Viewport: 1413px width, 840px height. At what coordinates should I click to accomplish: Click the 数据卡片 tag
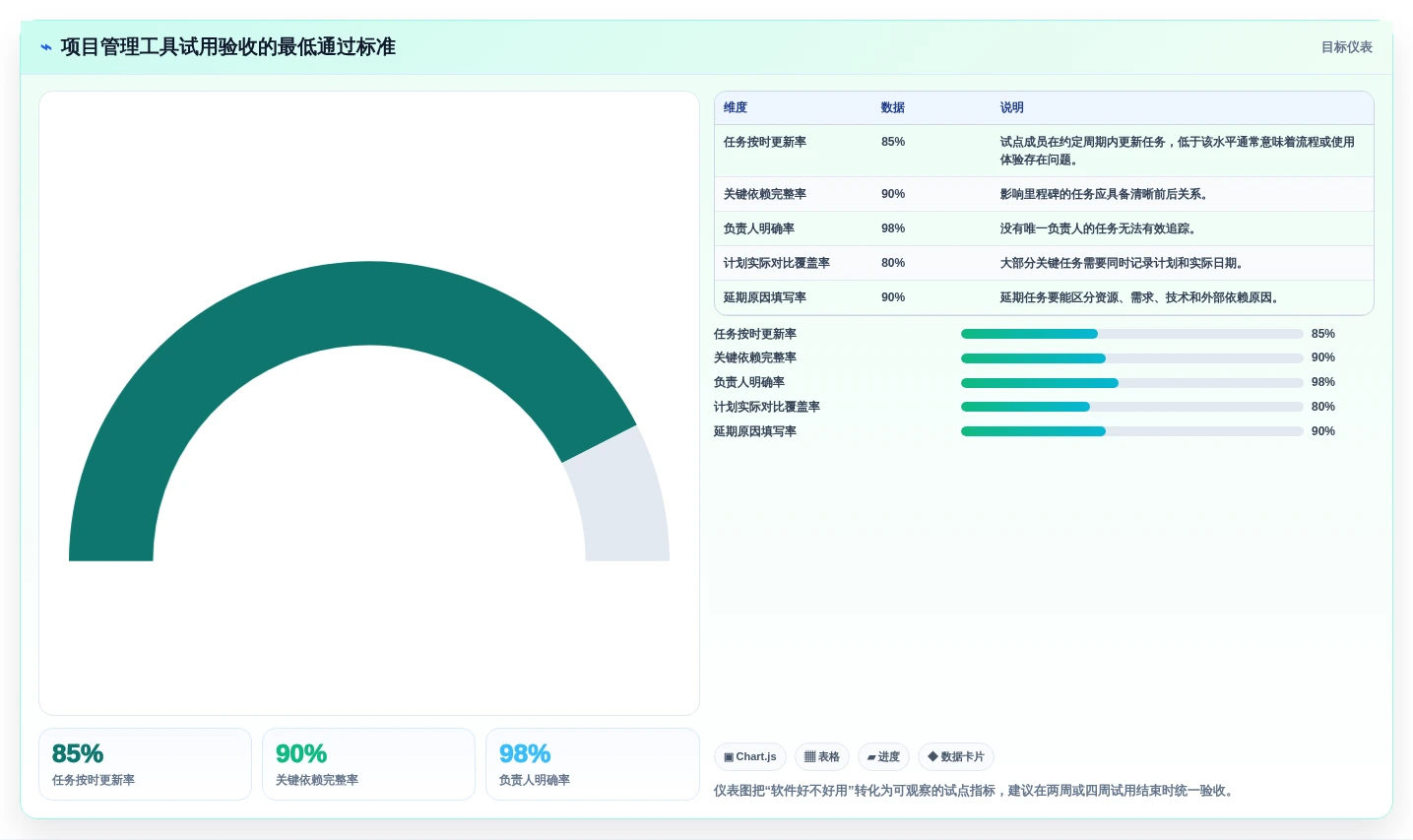tap(956, 756)
